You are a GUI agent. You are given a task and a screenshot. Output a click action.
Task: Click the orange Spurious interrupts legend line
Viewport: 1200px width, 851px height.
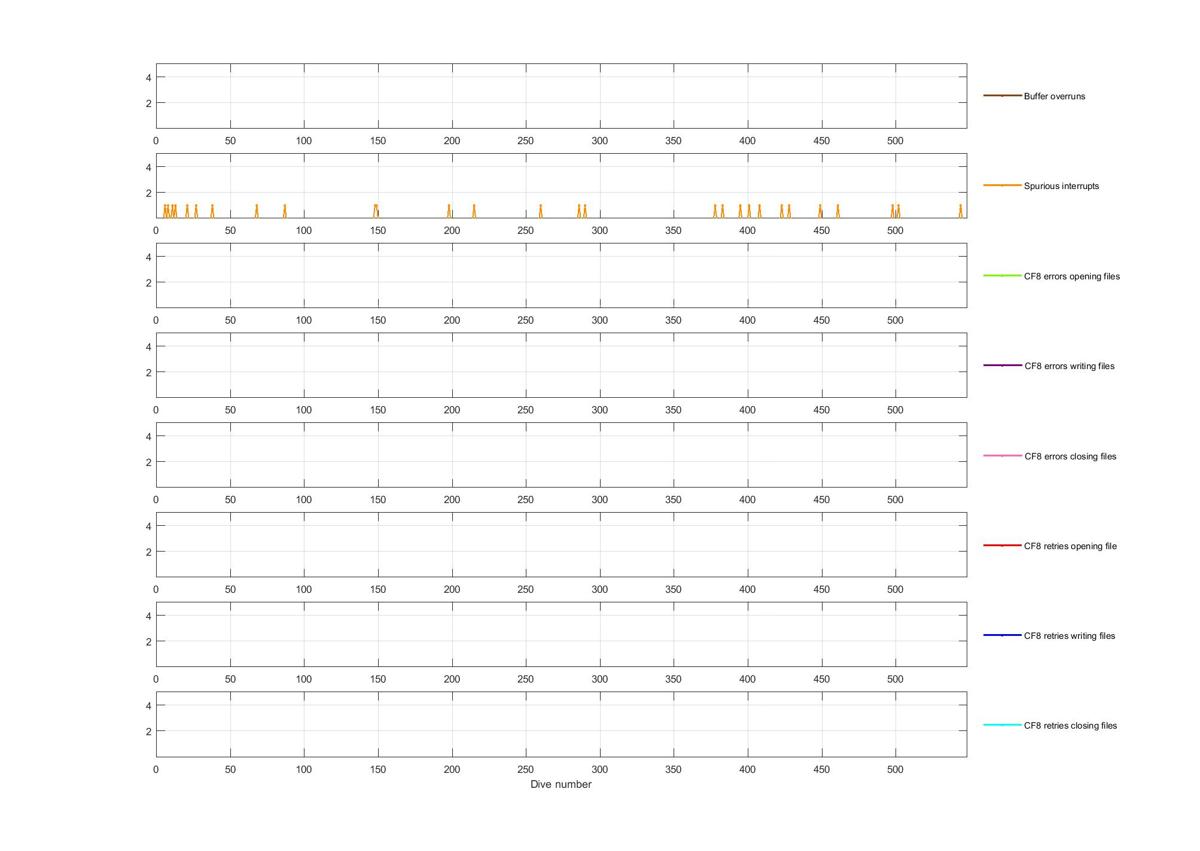[1002, 186]
